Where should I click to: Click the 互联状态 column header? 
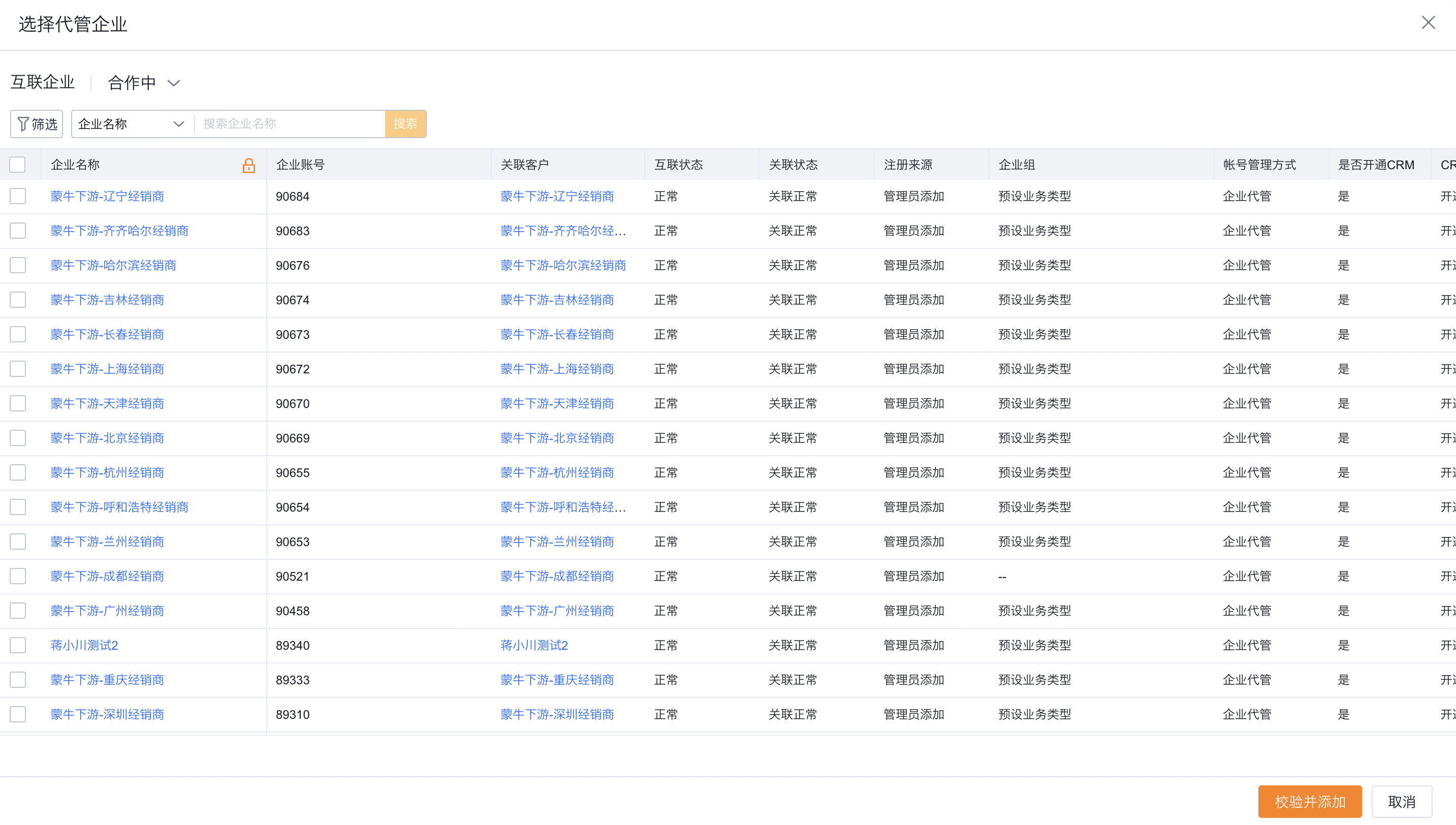coord(679,165)
